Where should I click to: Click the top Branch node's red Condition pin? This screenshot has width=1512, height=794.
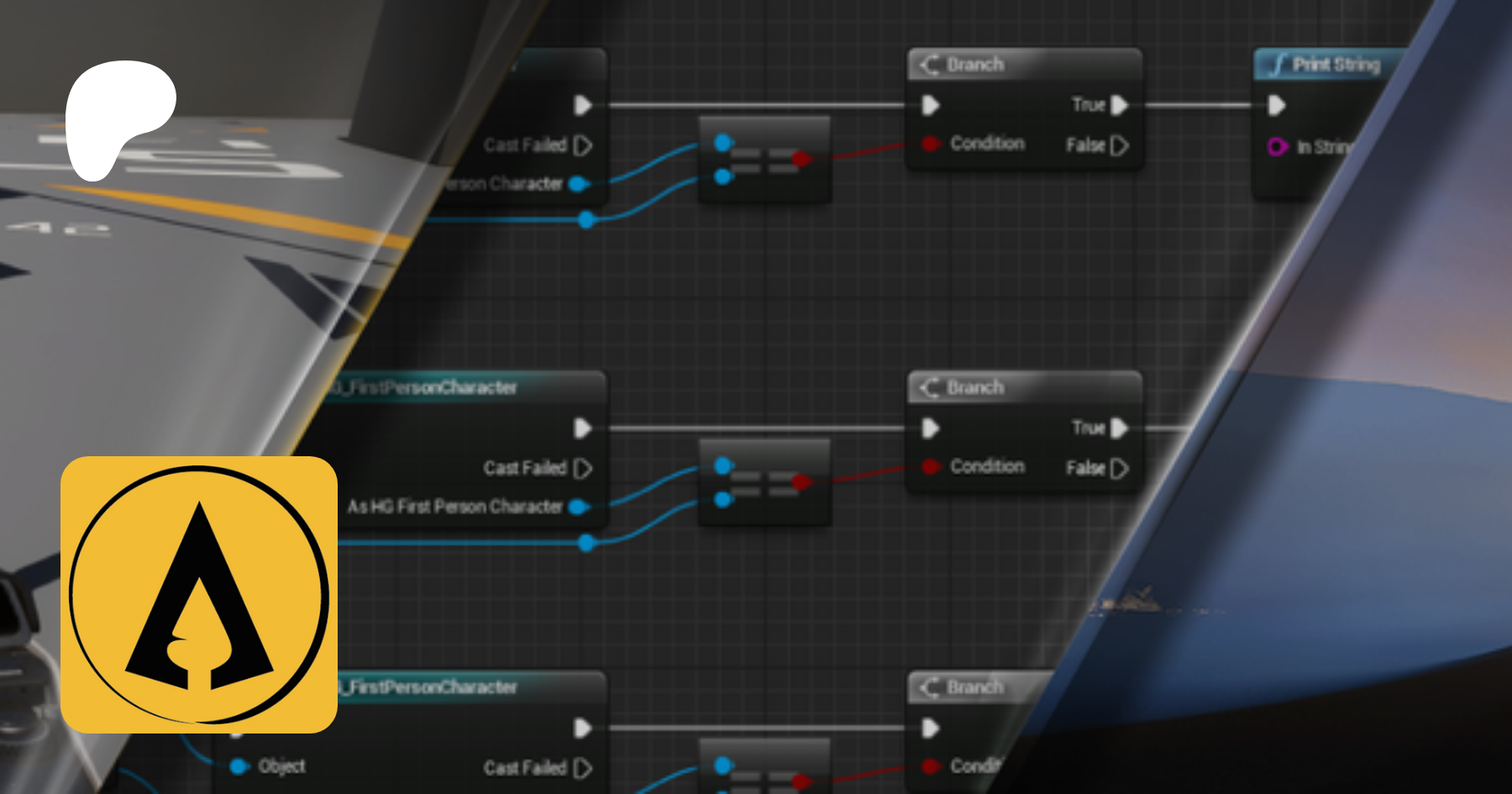[930, 144]
